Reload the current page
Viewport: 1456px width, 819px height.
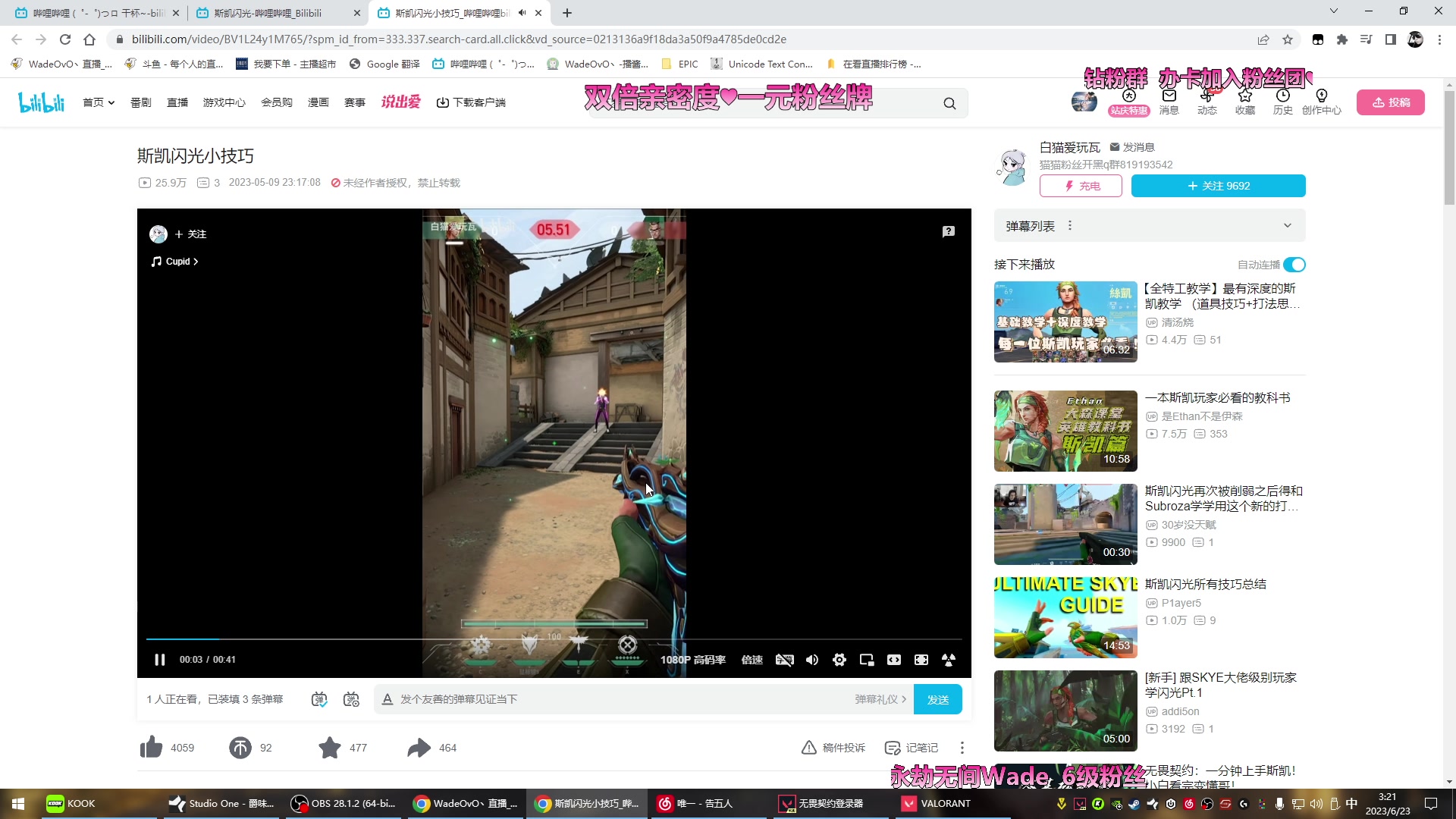(65, 39)
